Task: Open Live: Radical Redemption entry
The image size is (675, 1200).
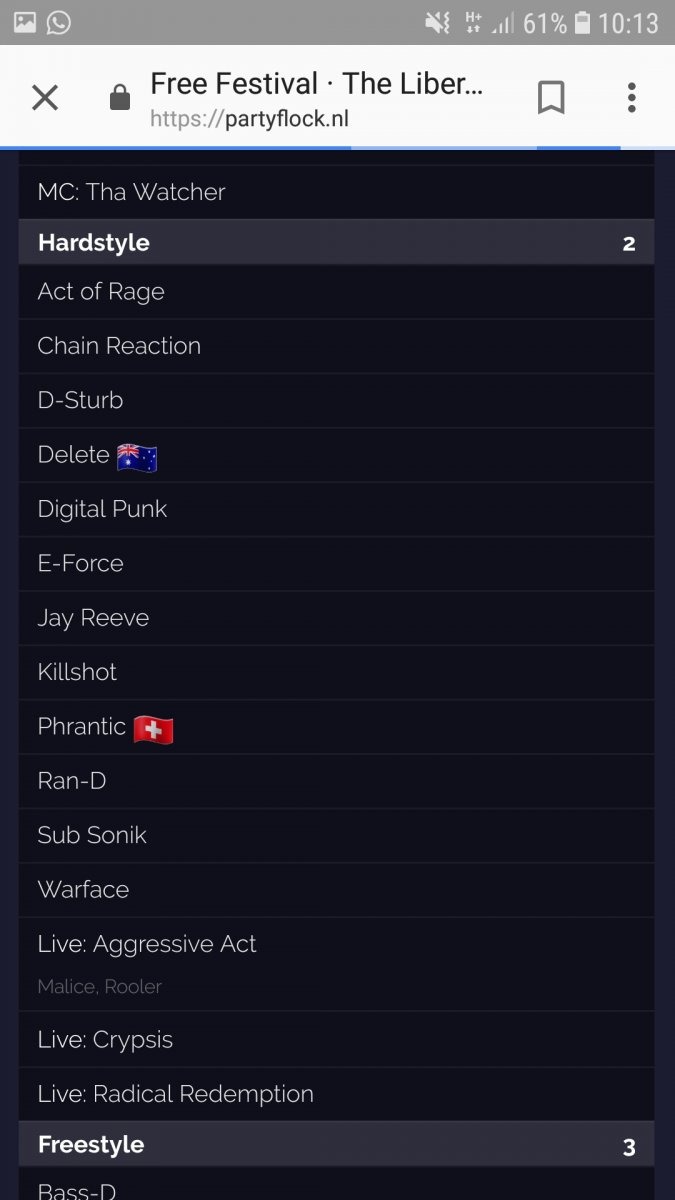Action: (x=175, y=1094)
